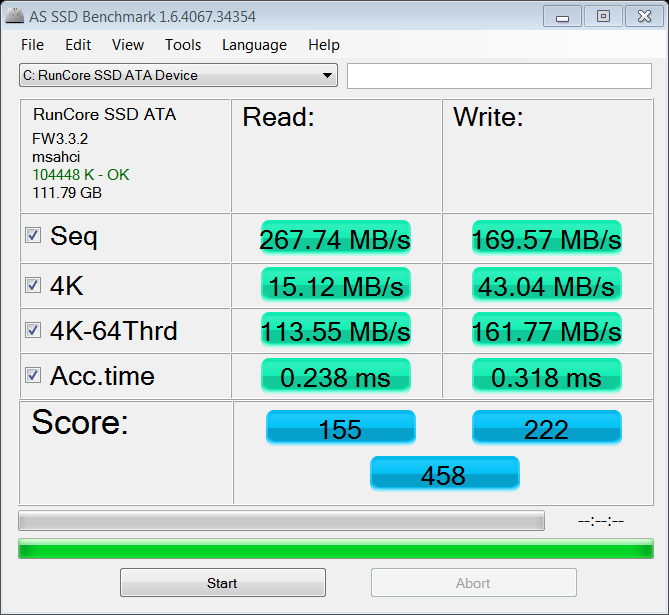Open the Tools menu

pyautogui.click(x=183, y=45)
